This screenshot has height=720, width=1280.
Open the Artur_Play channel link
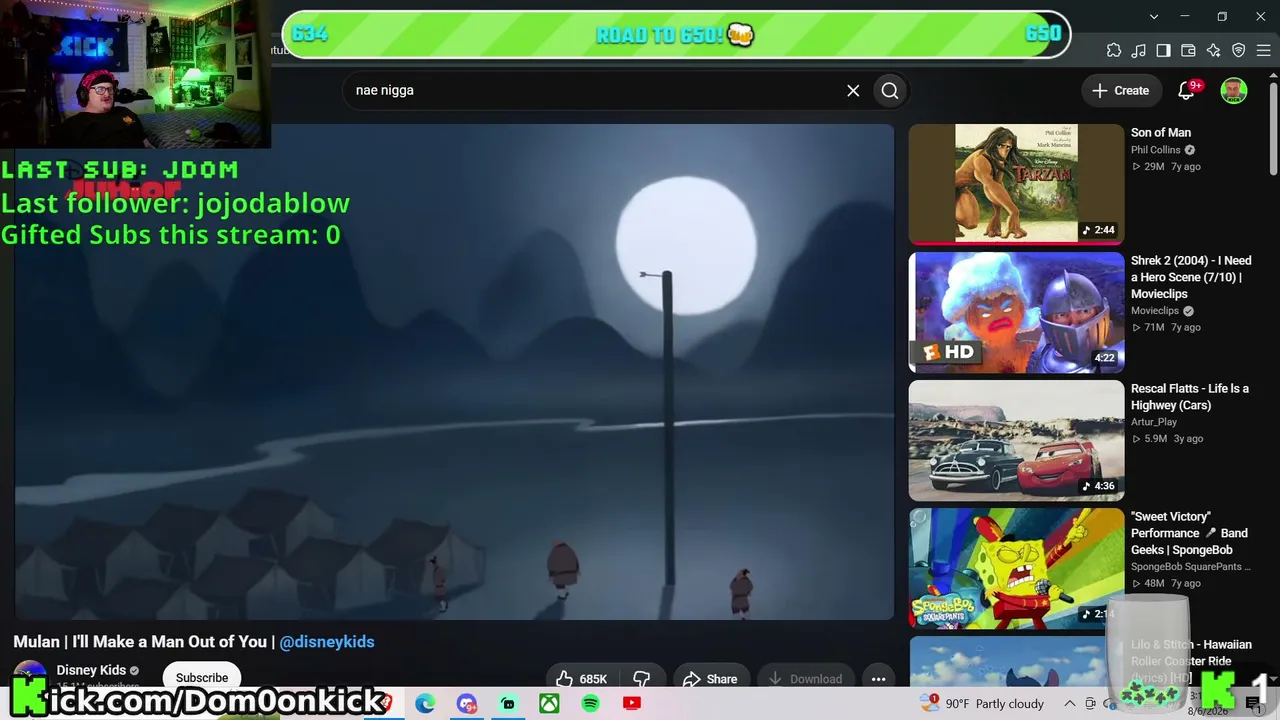coord(1154,422)
